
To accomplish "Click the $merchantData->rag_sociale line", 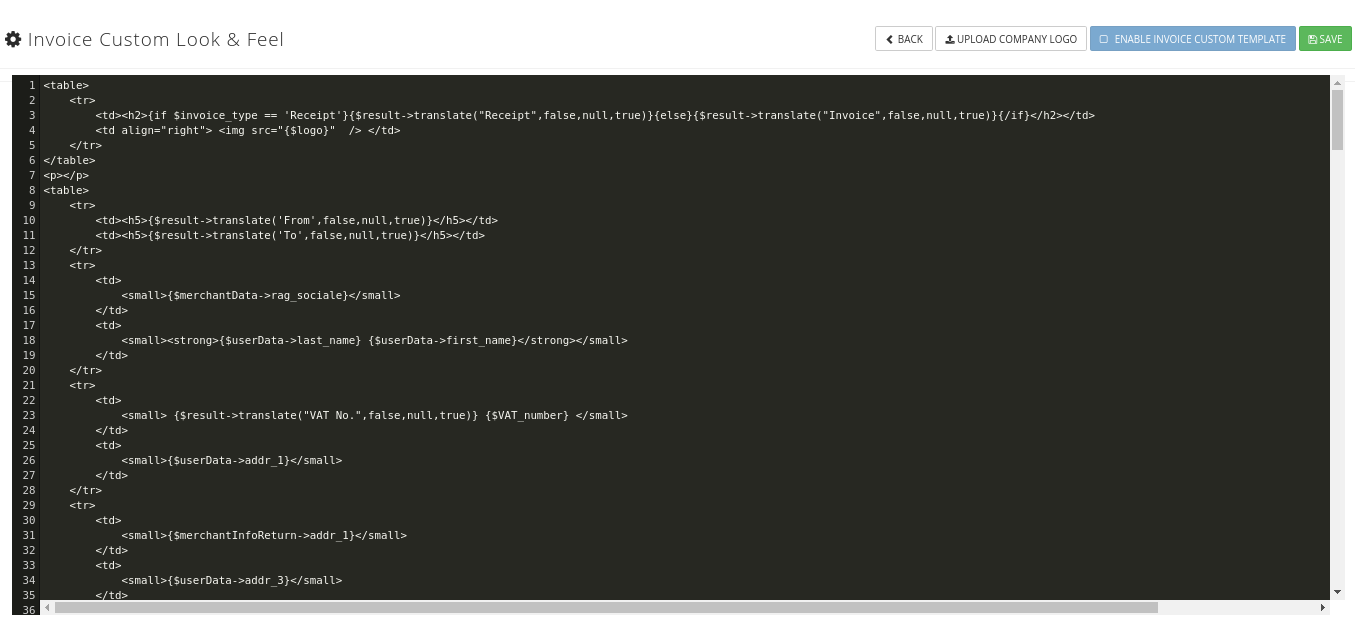I will click(x=261, y=295).
